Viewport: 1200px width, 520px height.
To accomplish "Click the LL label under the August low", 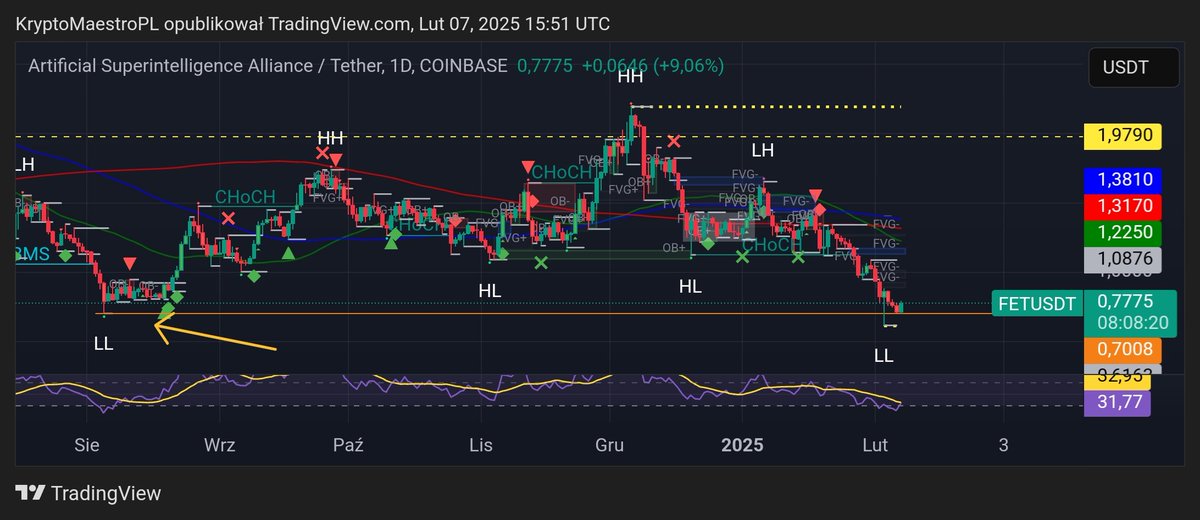I will click(103, 343).
